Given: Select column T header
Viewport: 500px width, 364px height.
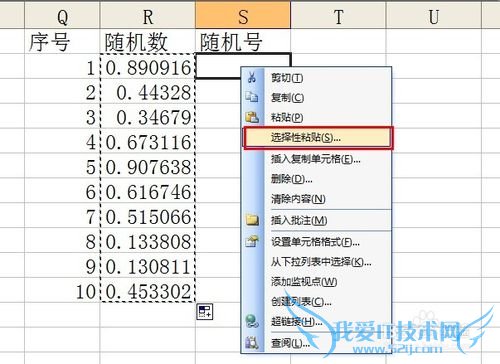Looking at the screenshot, I should [338, 16].
